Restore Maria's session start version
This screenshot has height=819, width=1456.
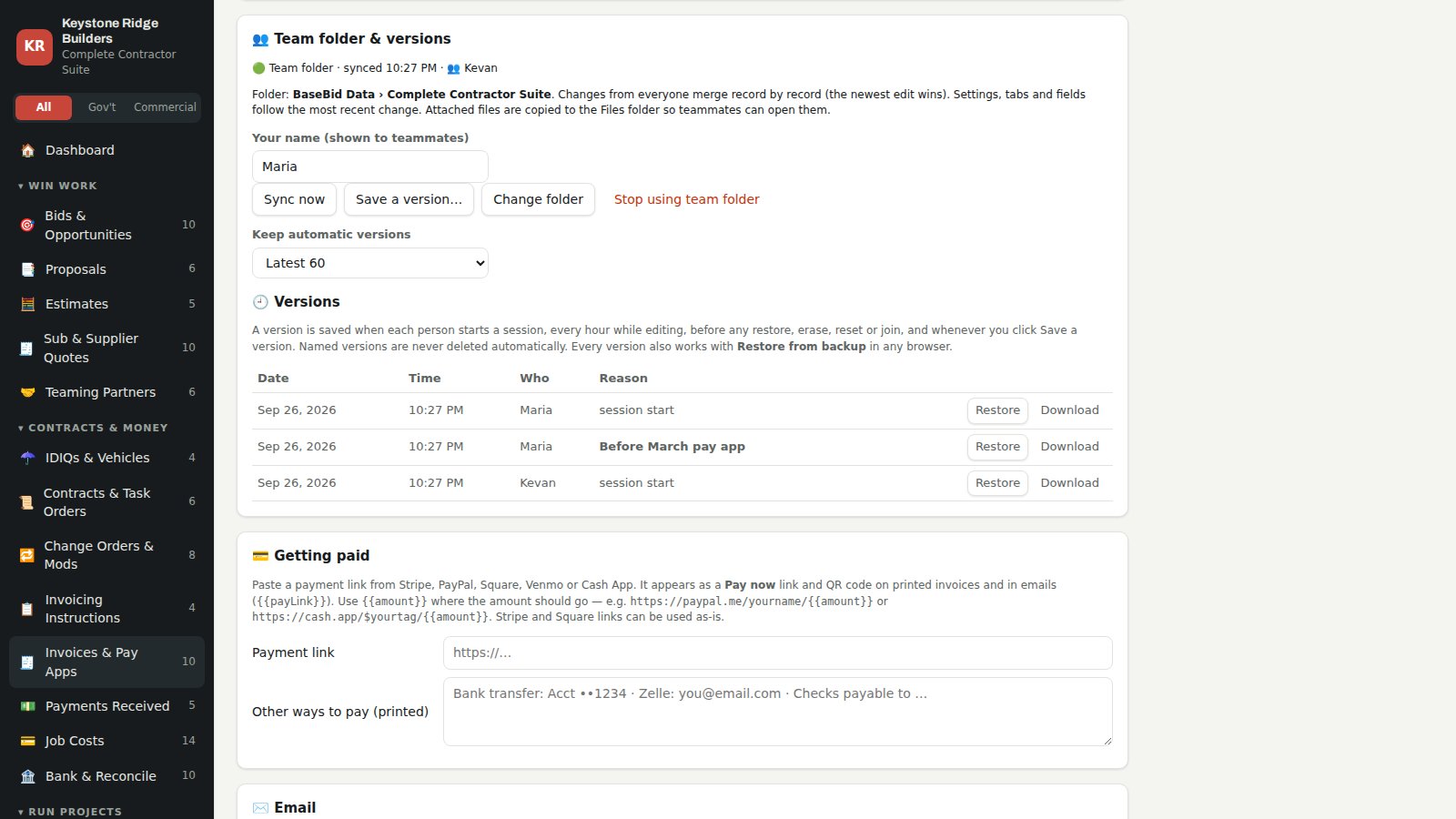coord(997,410)
